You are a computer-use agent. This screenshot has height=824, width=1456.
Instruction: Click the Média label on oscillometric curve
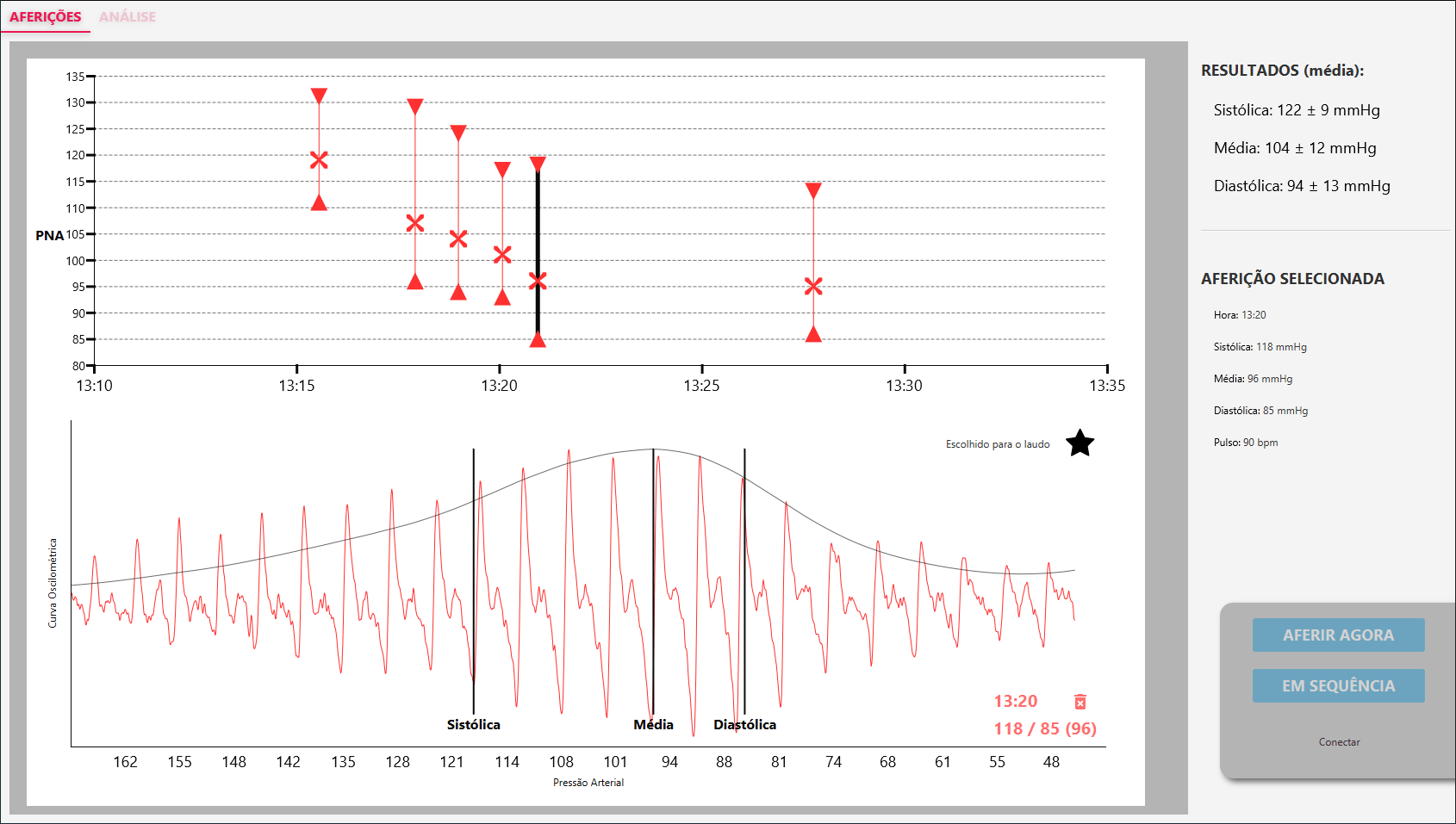(653, 725)
